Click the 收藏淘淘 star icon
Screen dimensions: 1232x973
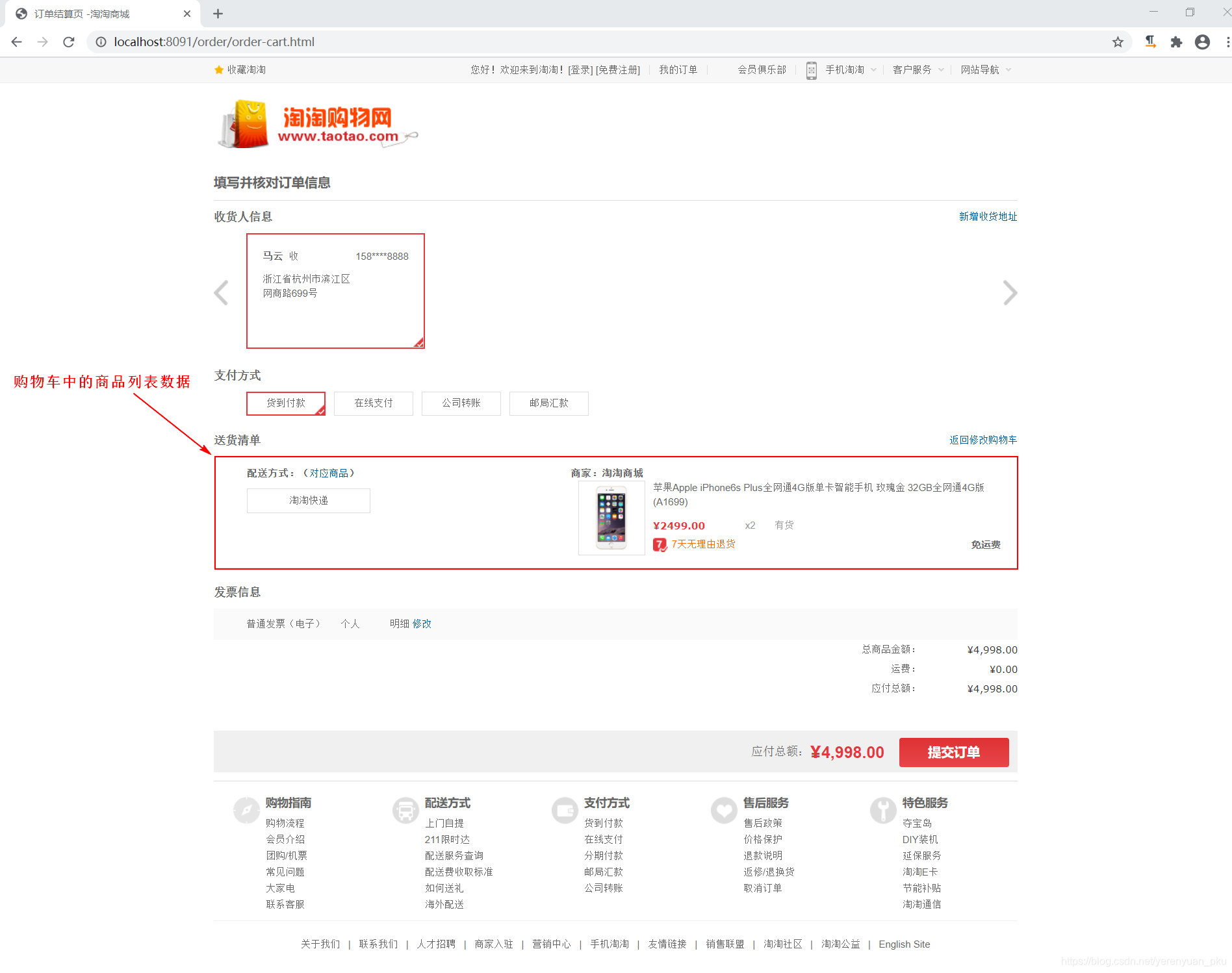[219, 69]
